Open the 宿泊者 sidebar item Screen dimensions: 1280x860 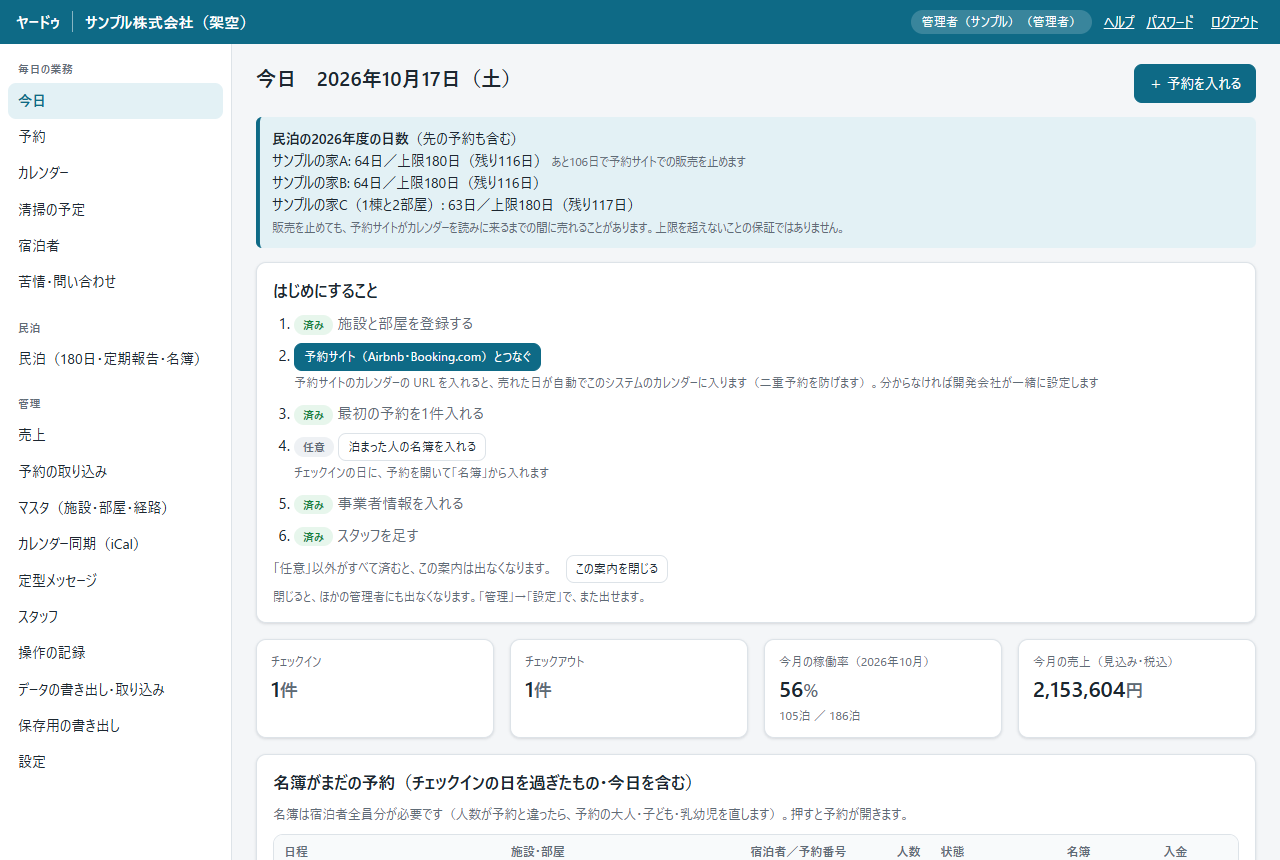[115, 245]
